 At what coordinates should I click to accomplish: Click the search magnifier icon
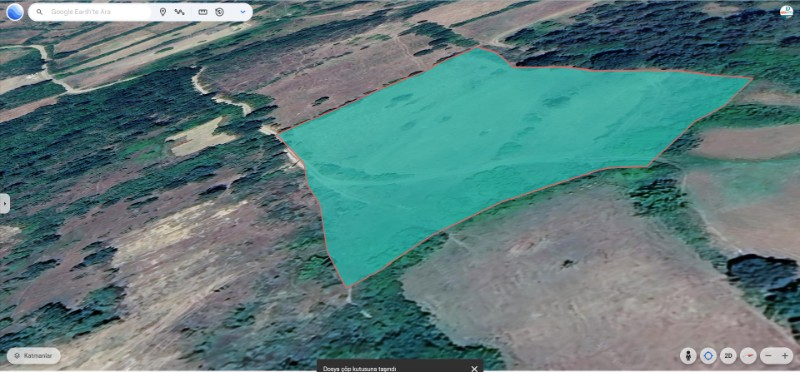[39, 12]
